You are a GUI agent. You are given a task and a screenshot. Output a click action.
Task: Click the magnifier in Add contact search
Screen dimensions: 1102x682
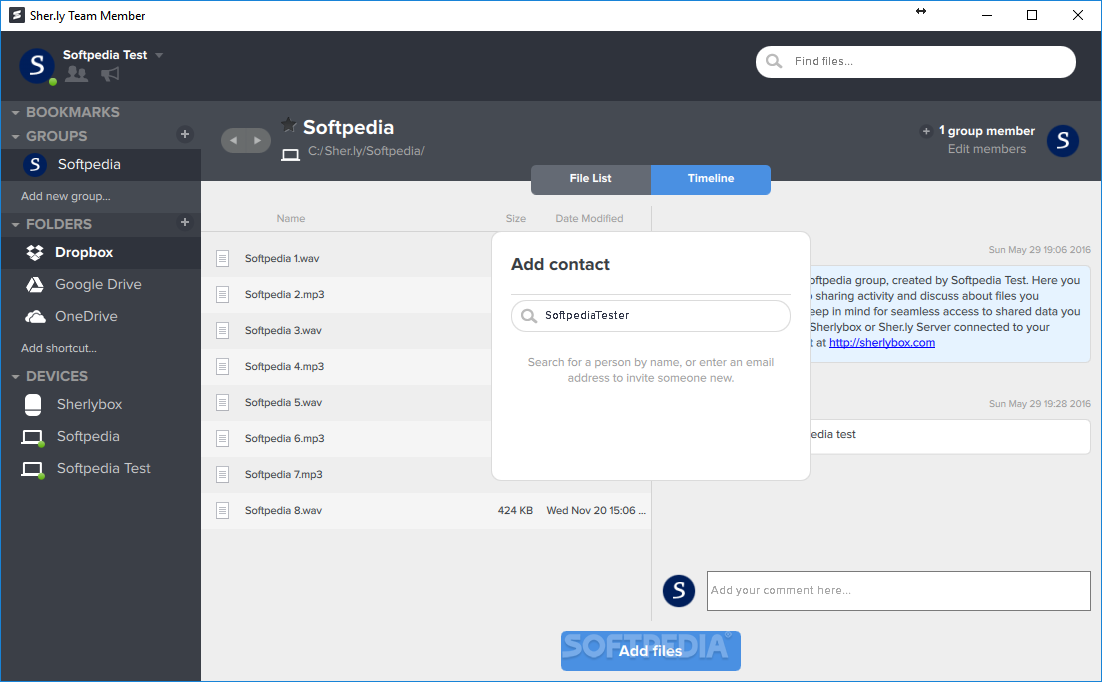(x=529, y=316)
